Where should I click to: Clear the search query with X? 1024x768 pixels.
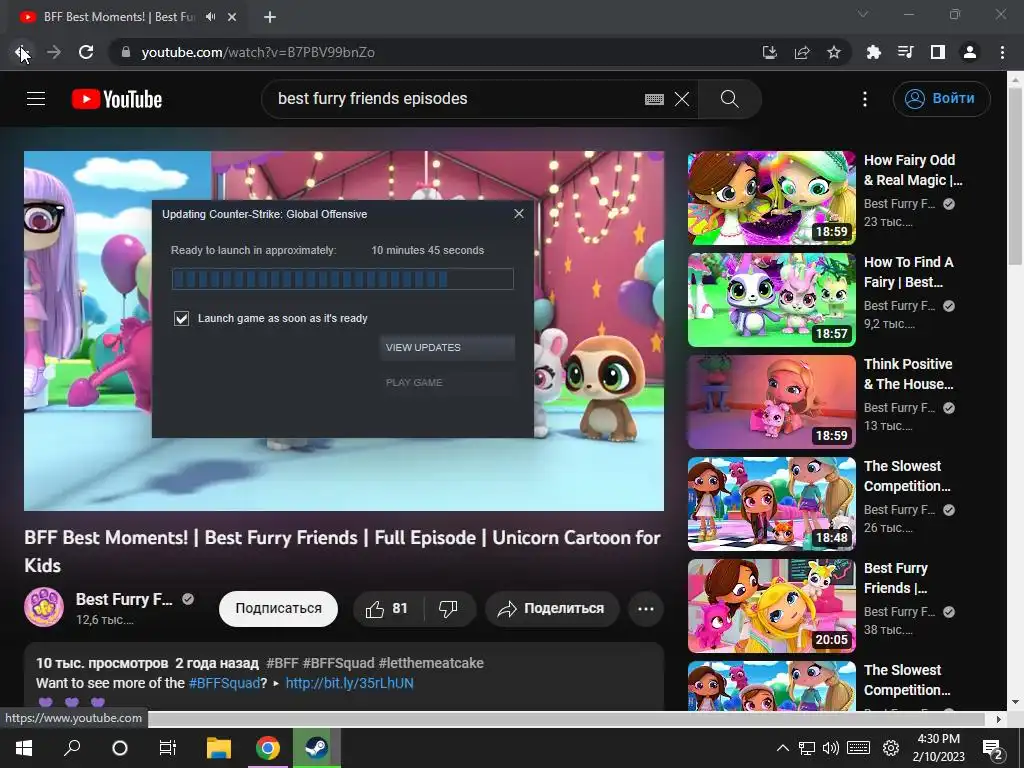[682, 99]
